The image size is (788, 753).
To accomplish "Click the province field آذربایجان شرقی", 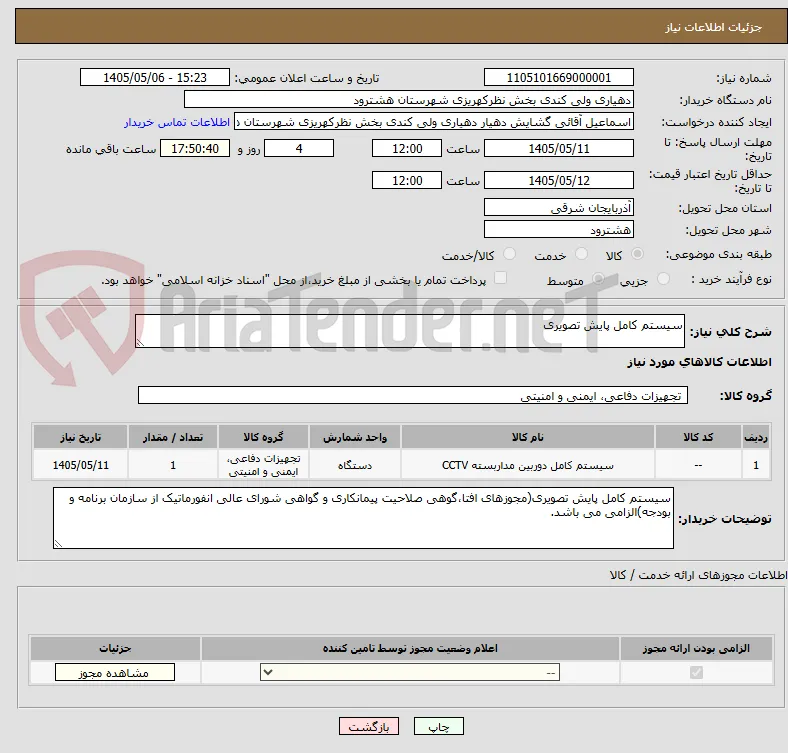I will [x=558, y=207].
